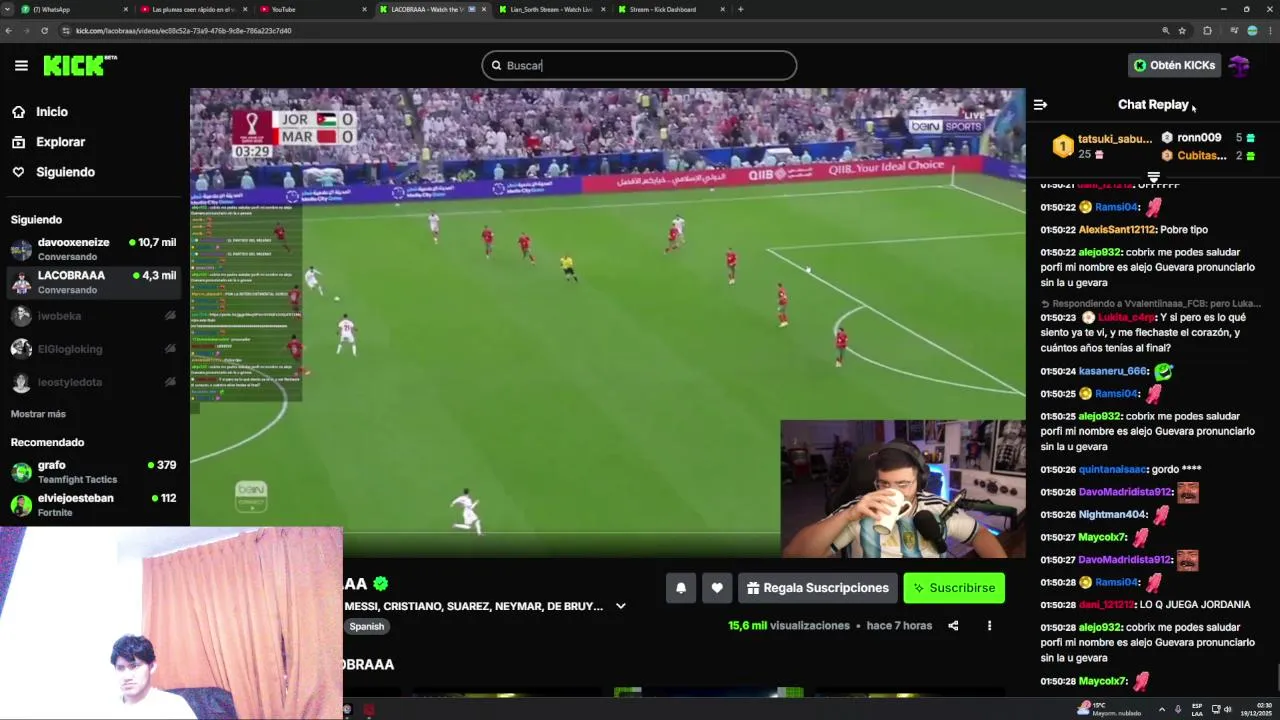Image resolution: width=1280 pixels, height=720 pixels.
Task: Open davooxeneize followed channel
Action: click(x=93, y=249)
